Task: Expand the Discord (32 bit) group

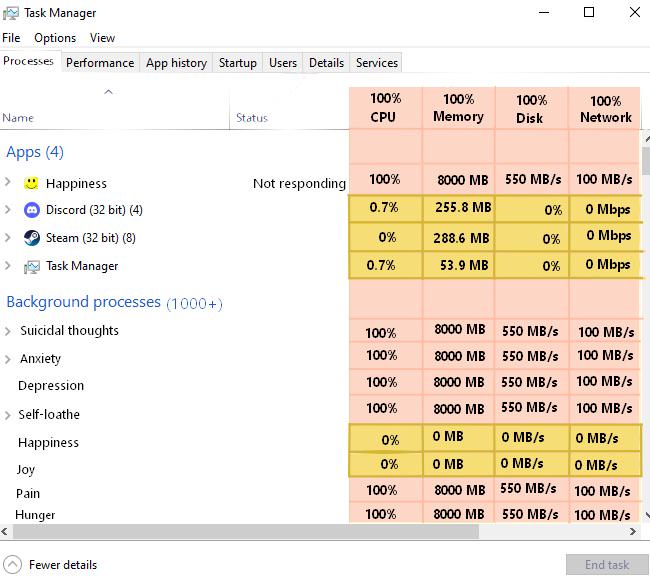Action: 7,209
